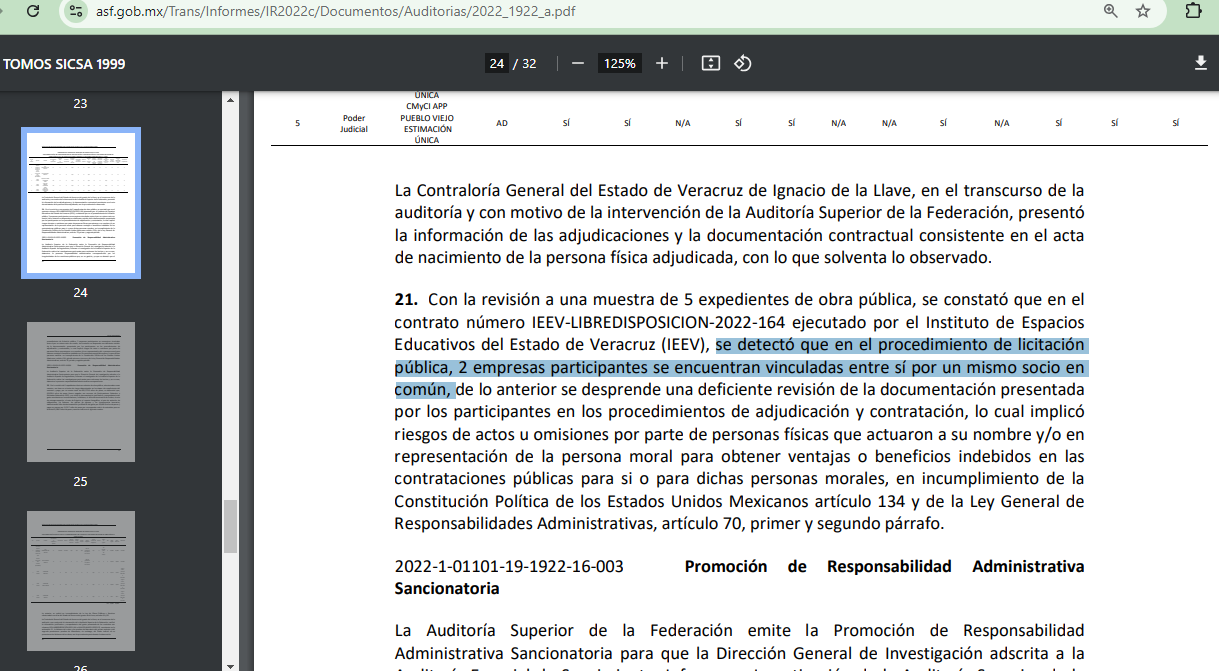Image resolution: width=1219 pixels, height=671 pixels.
Task: Click paragraph number '21.'
Action: point(405,299)
